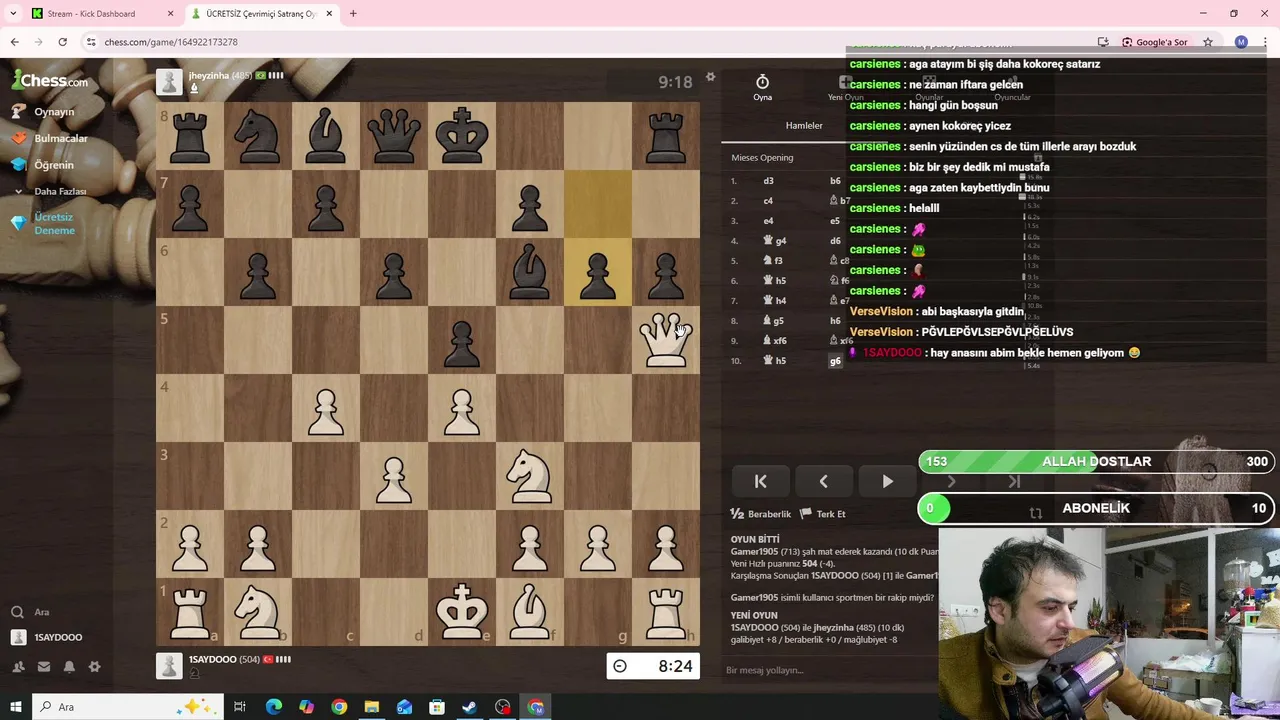The height and width of the screenshot is (720, 1280).
Task: Select the highlighted g6 move in row 10
Action: [x=836, y=361]
